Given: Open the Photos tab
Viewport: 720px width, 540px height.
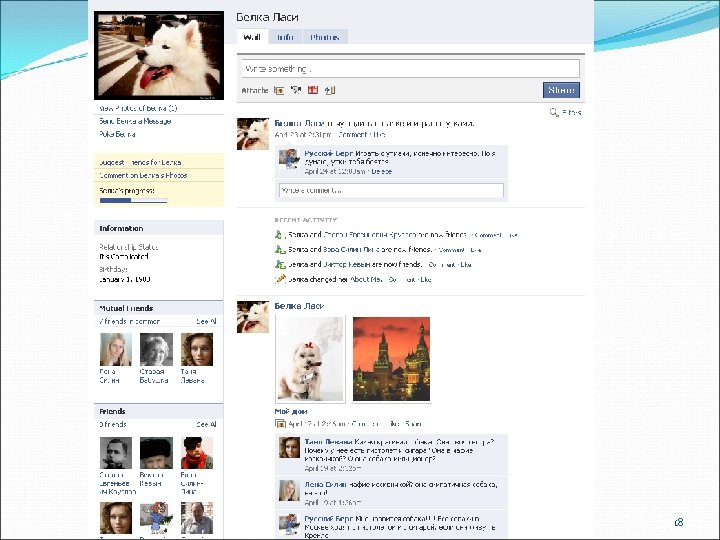Looking at the screenshot, I should click(x=325, y=37).
